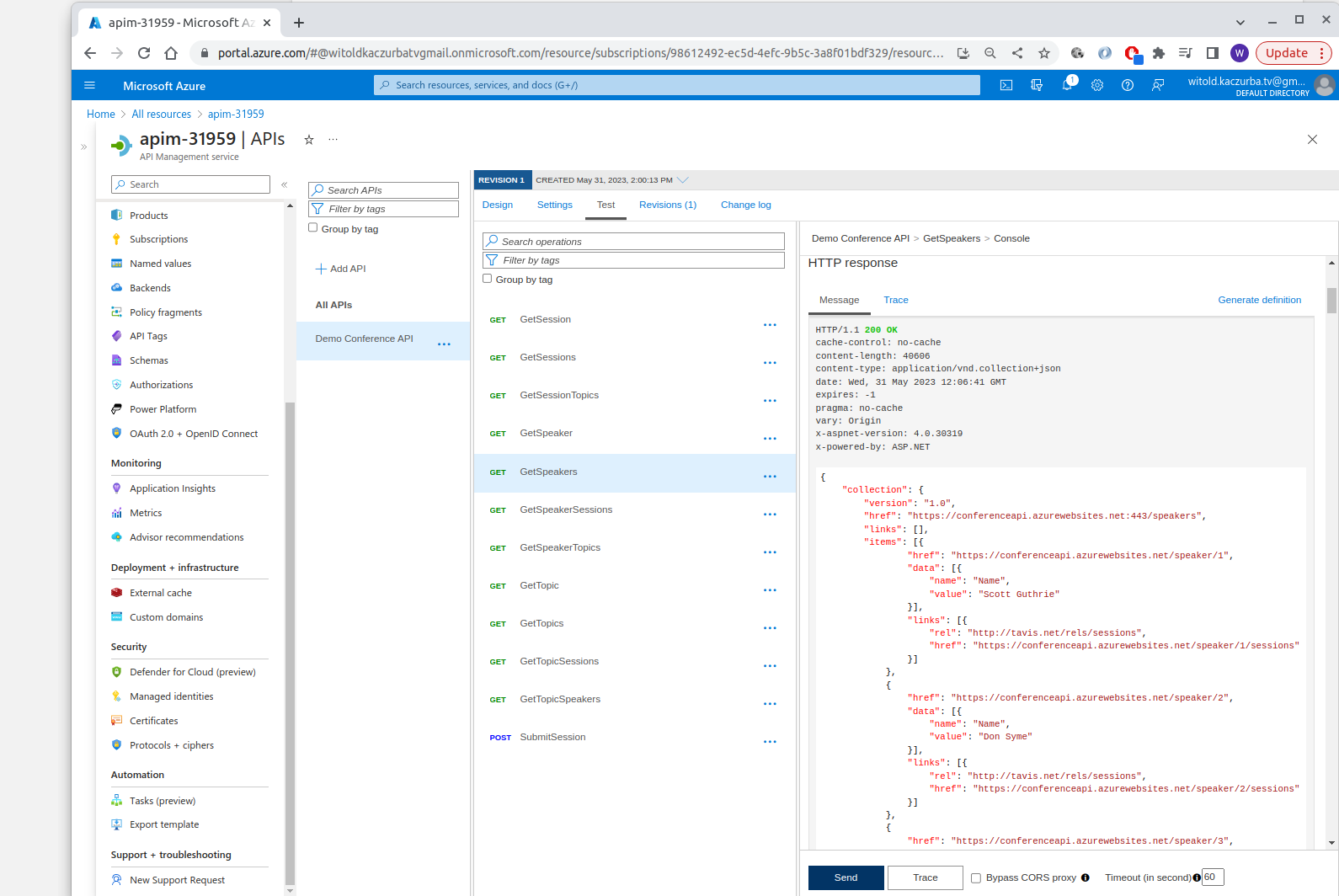
Task: Open Subscriptions in resource menu
Action: [159, 239]
